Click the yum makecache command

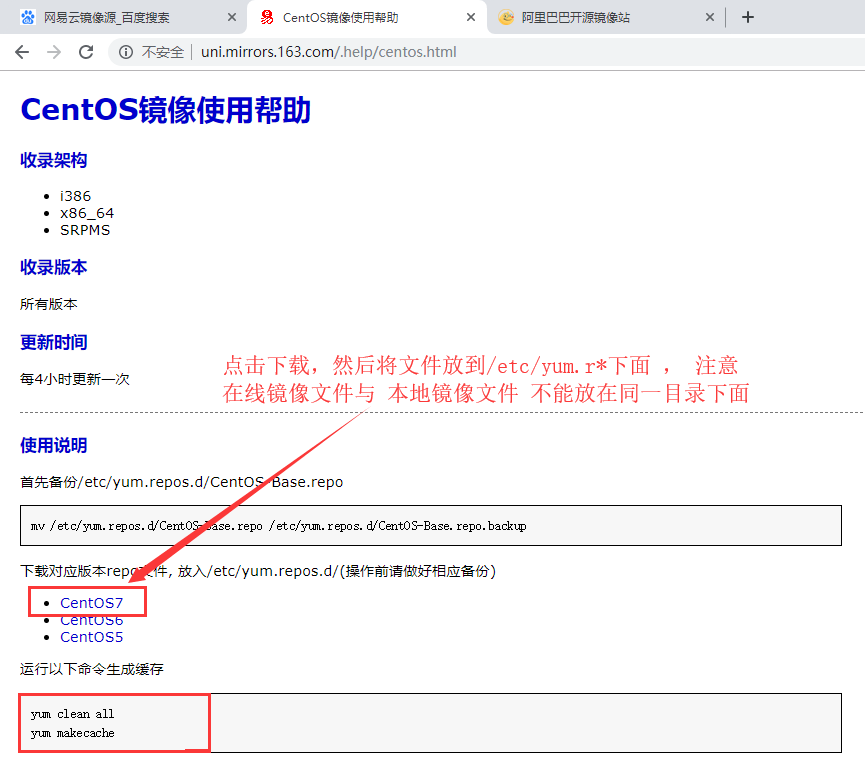coord(73,733)
